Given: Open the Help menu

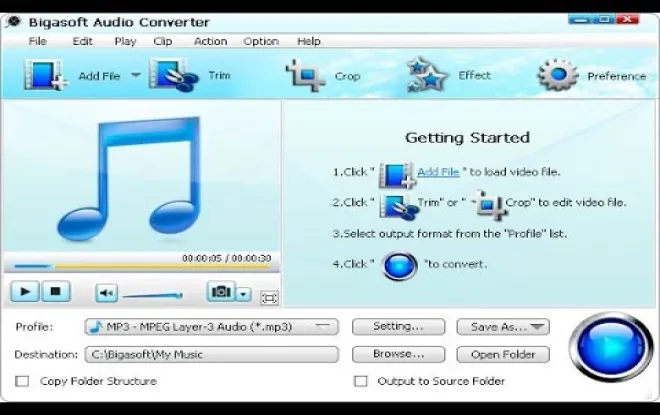Looking at the screenshot, I should [309, 41].
